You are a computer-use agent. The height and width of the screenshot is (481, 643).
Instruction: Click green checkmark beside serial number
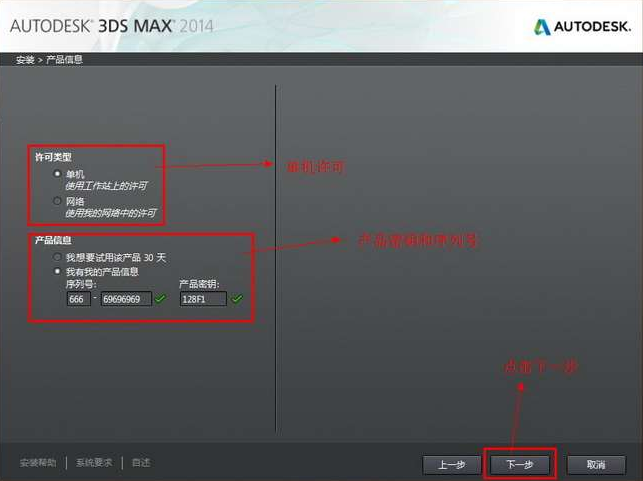pos(160,299)
